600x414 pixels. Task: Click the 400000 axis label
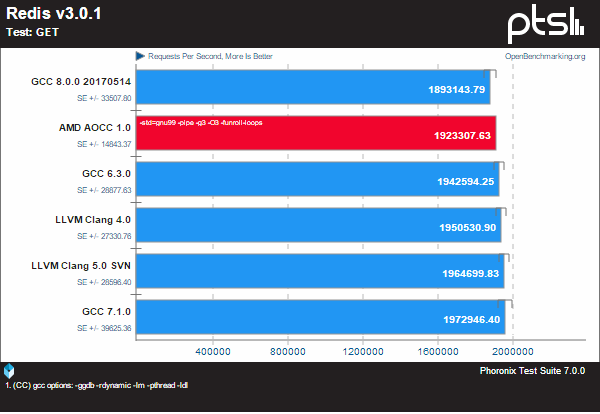[x=213, y=351]
